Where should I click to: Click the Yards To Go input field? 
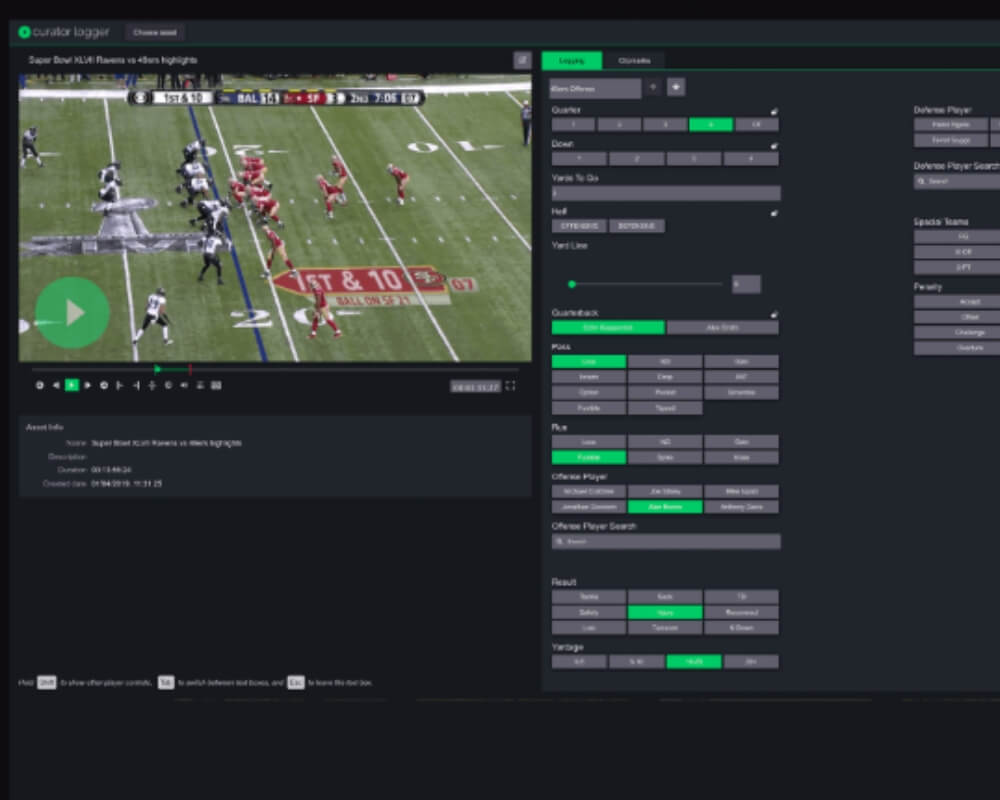666,193
